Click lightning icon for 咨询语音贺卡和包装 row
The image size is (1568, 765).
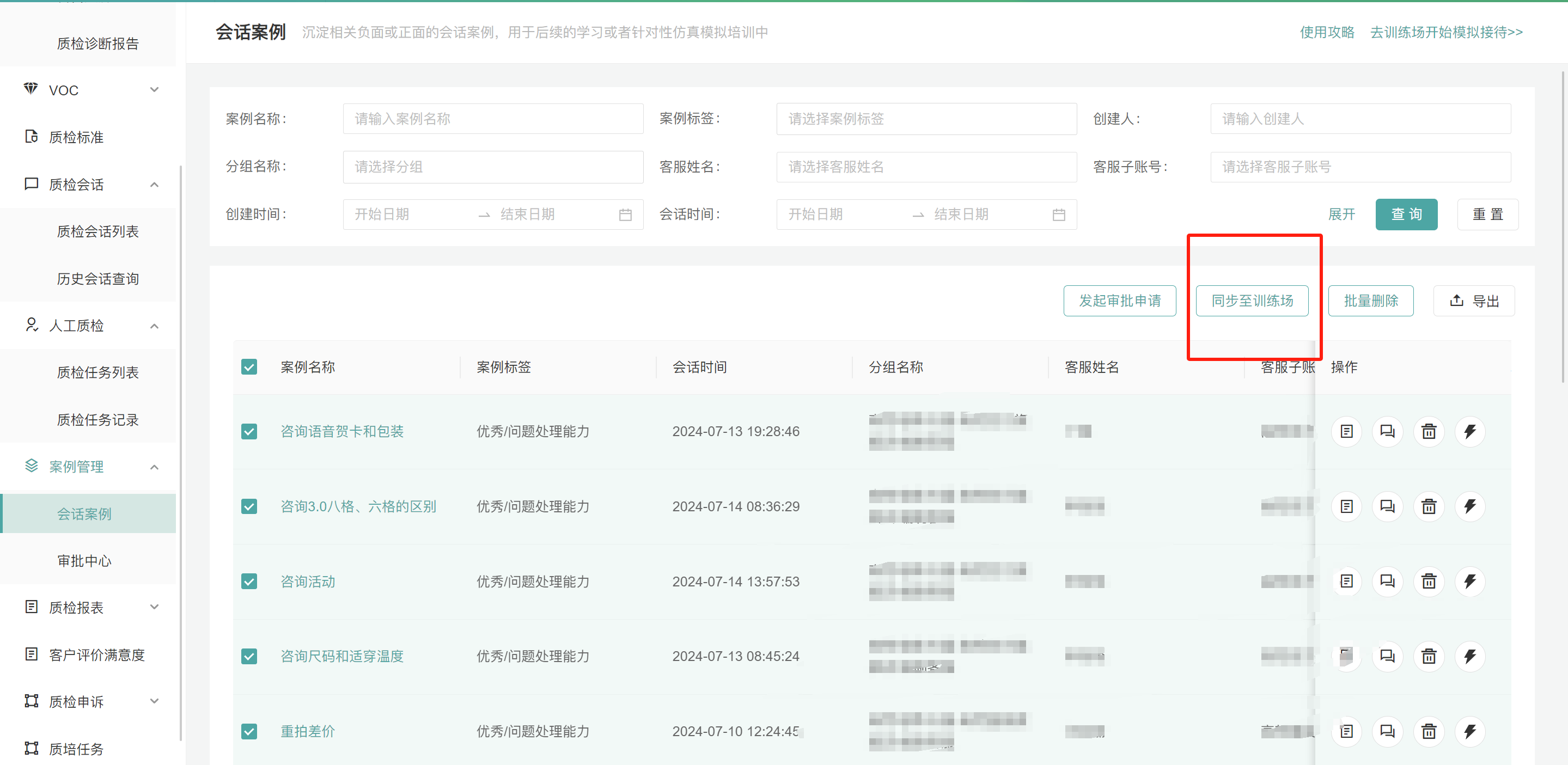coord(1470,431)
